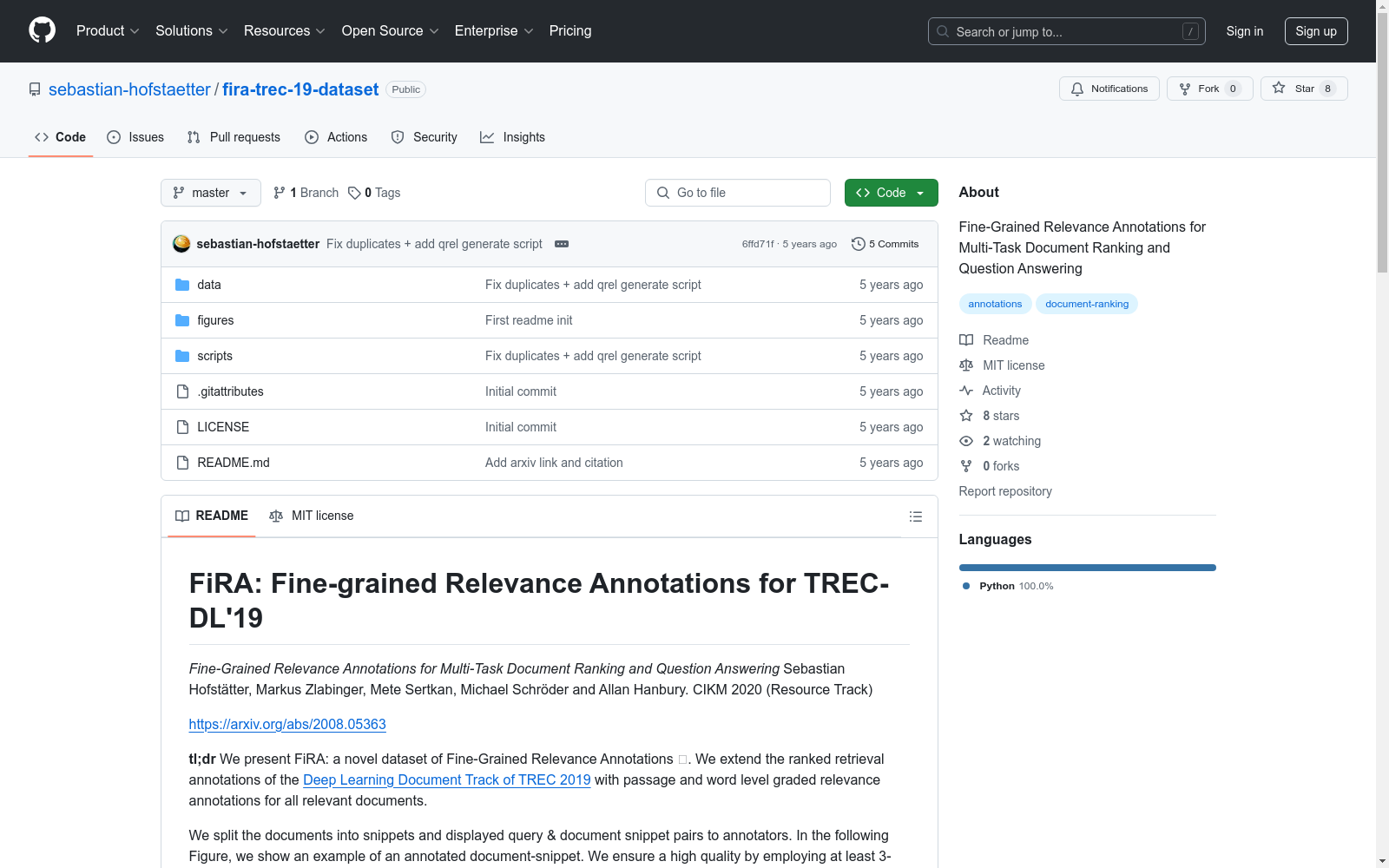Focus the Go to file field
Screen dimensions: 1389x868
(738, 193)
